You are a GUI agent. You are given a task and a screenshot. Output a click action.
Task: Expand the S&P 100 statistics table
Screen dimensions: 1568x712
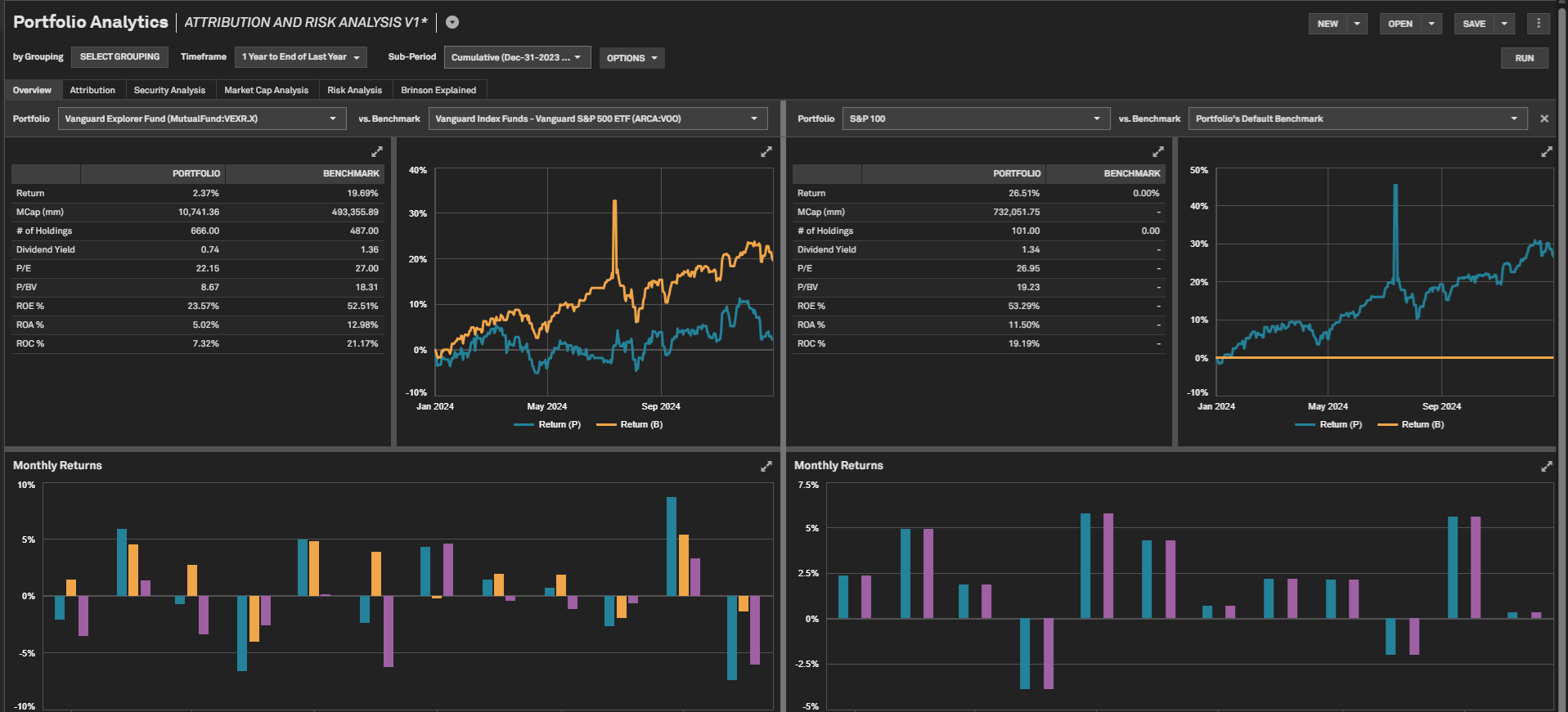coord(1158,152)
